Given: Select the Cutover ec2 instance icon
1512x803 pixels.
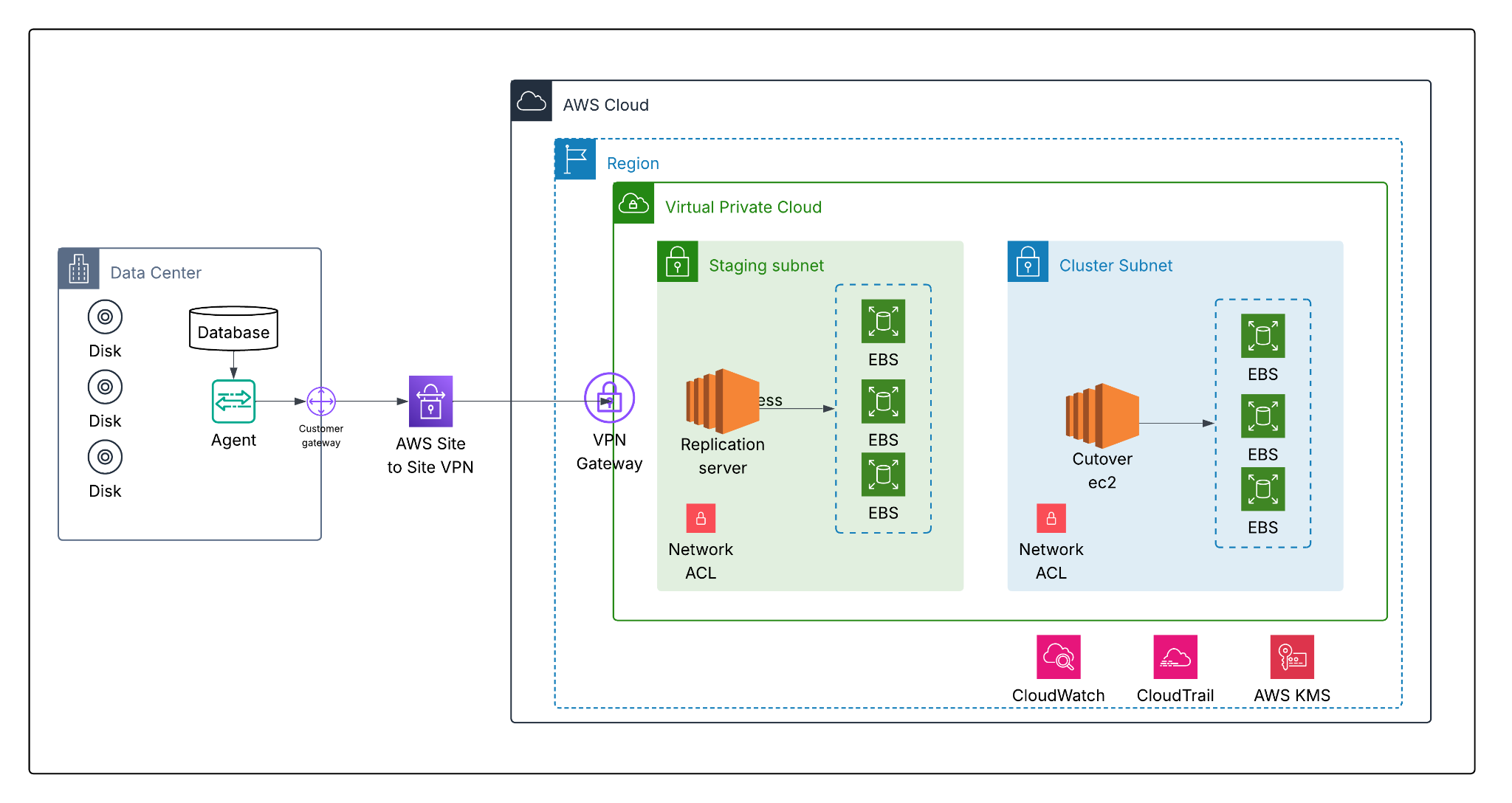Looking at the screenshot, I should (1102, 416).
